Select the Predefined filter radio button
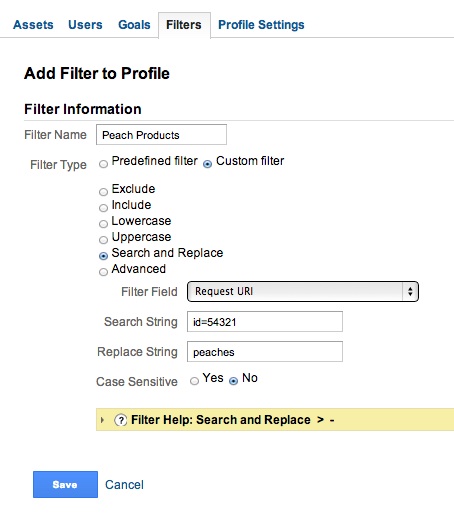The image size is (454, 527). coord(104,164)
